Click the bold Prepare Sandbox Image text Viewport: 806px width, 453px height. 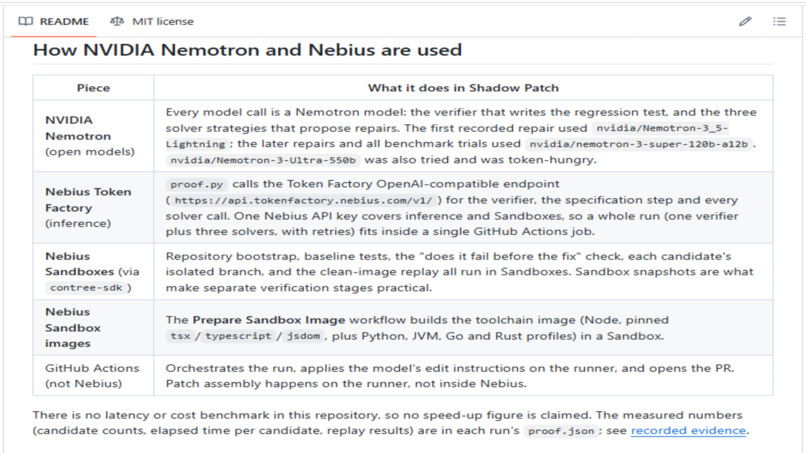pos(269,320)
